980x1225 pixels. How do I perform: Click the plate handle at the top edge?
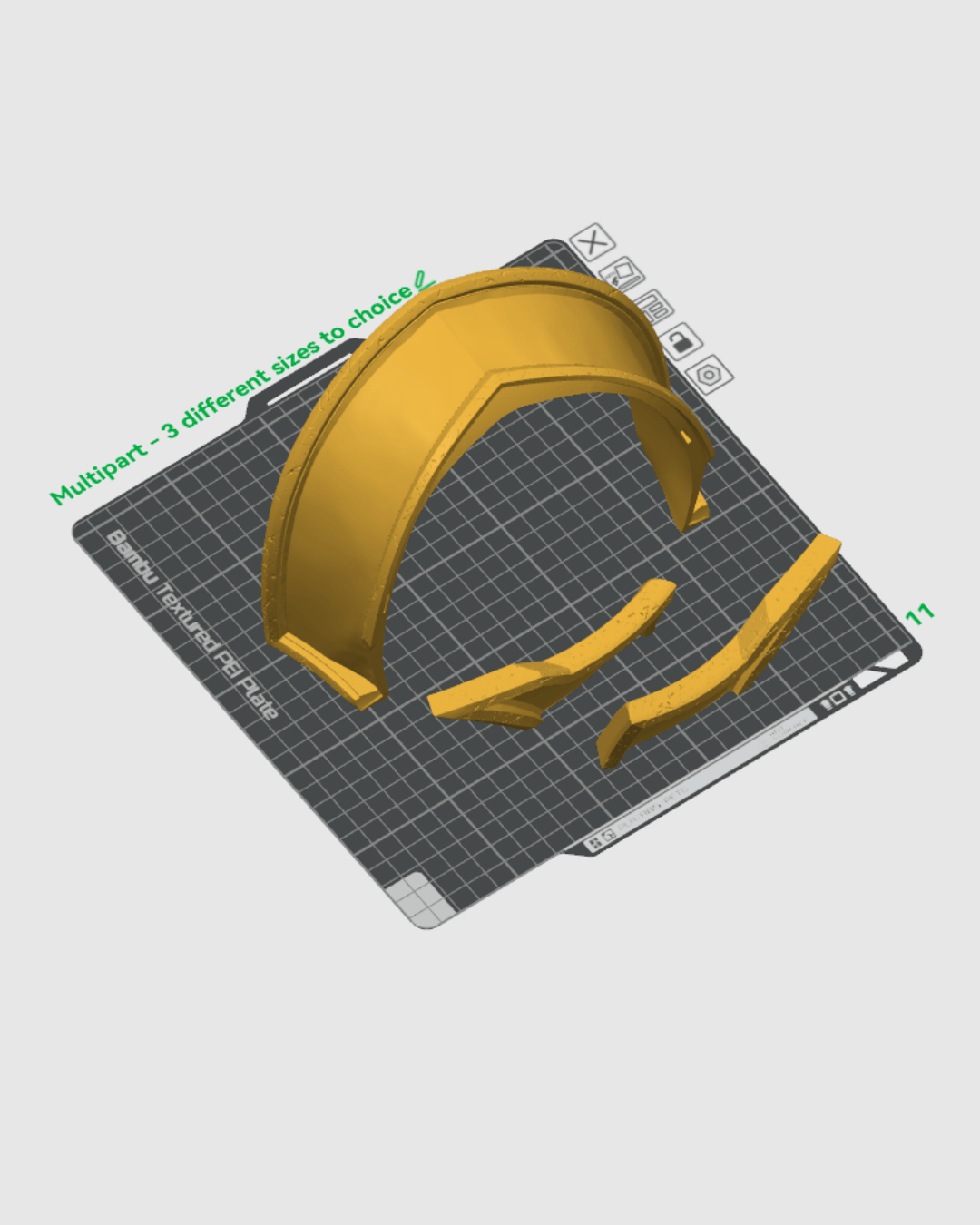coord(309,381)
